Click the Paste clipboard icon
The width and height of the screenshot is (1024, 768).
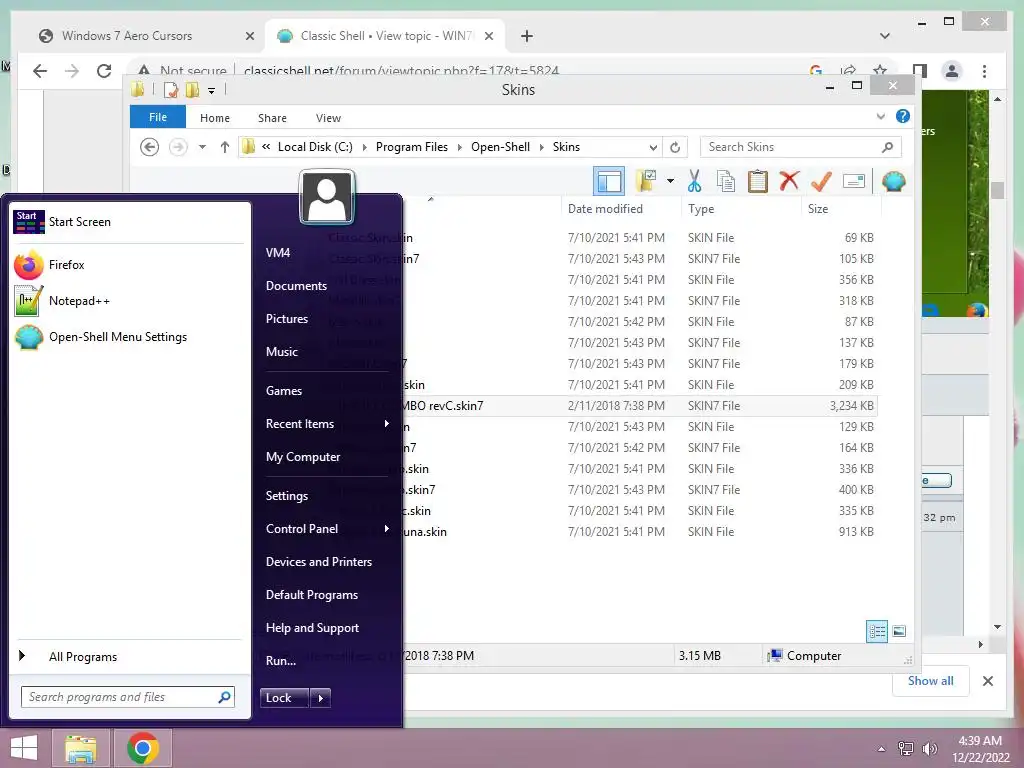758,181
